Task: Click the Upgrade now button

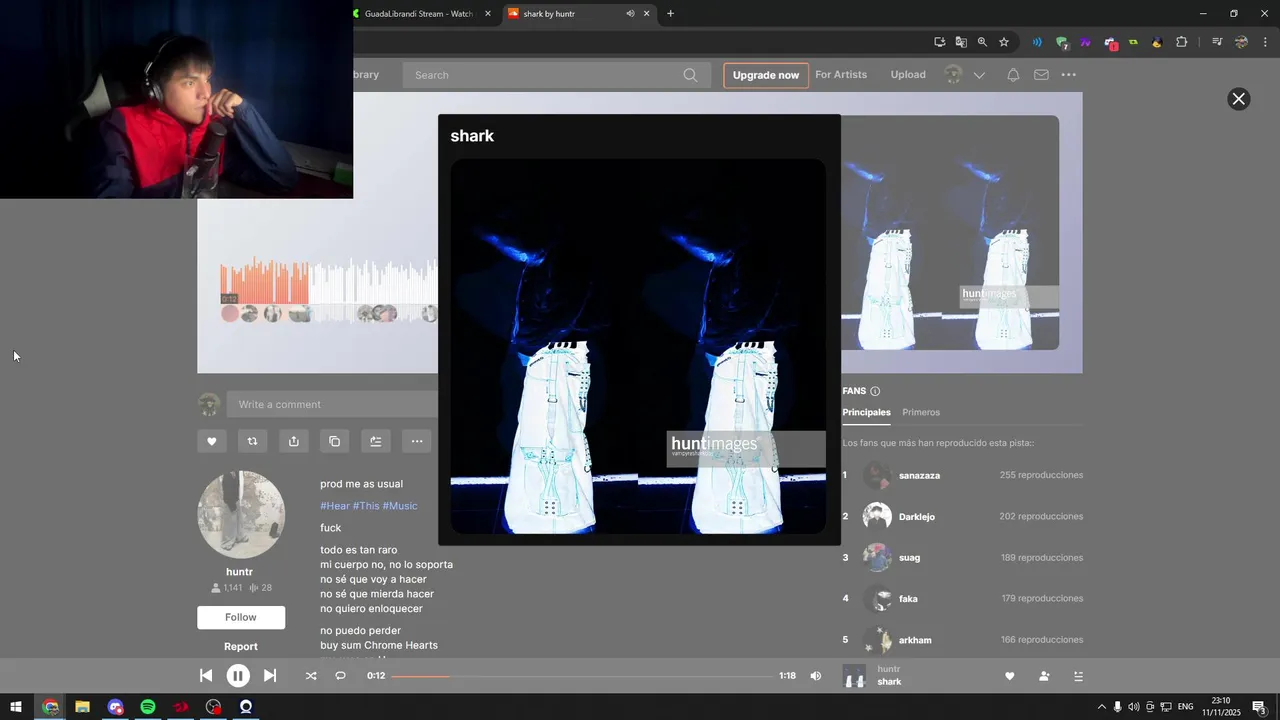Action: tap(766, 75)
